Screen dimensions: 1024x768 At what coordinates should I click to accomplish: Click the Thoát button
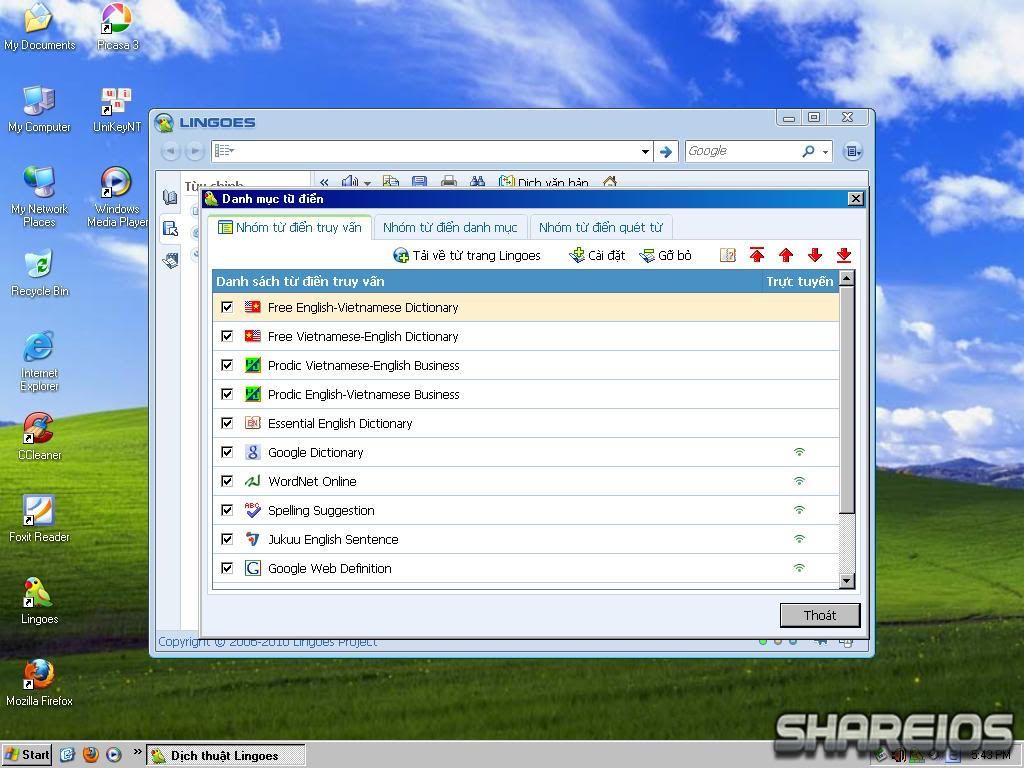[x=820, y=615]
